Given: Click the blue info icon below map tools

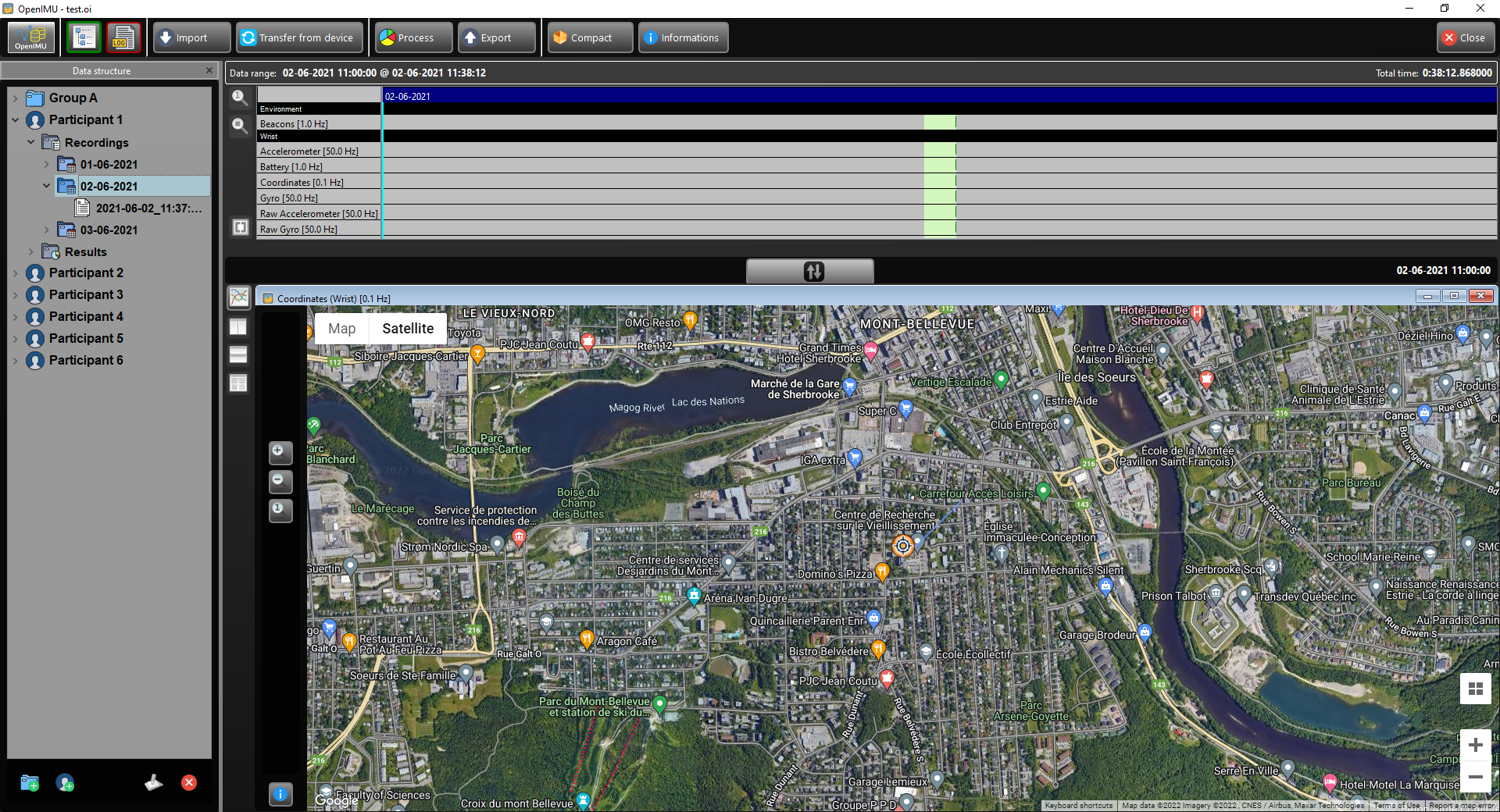Looking at the screenshot, I should pos(280,794).
